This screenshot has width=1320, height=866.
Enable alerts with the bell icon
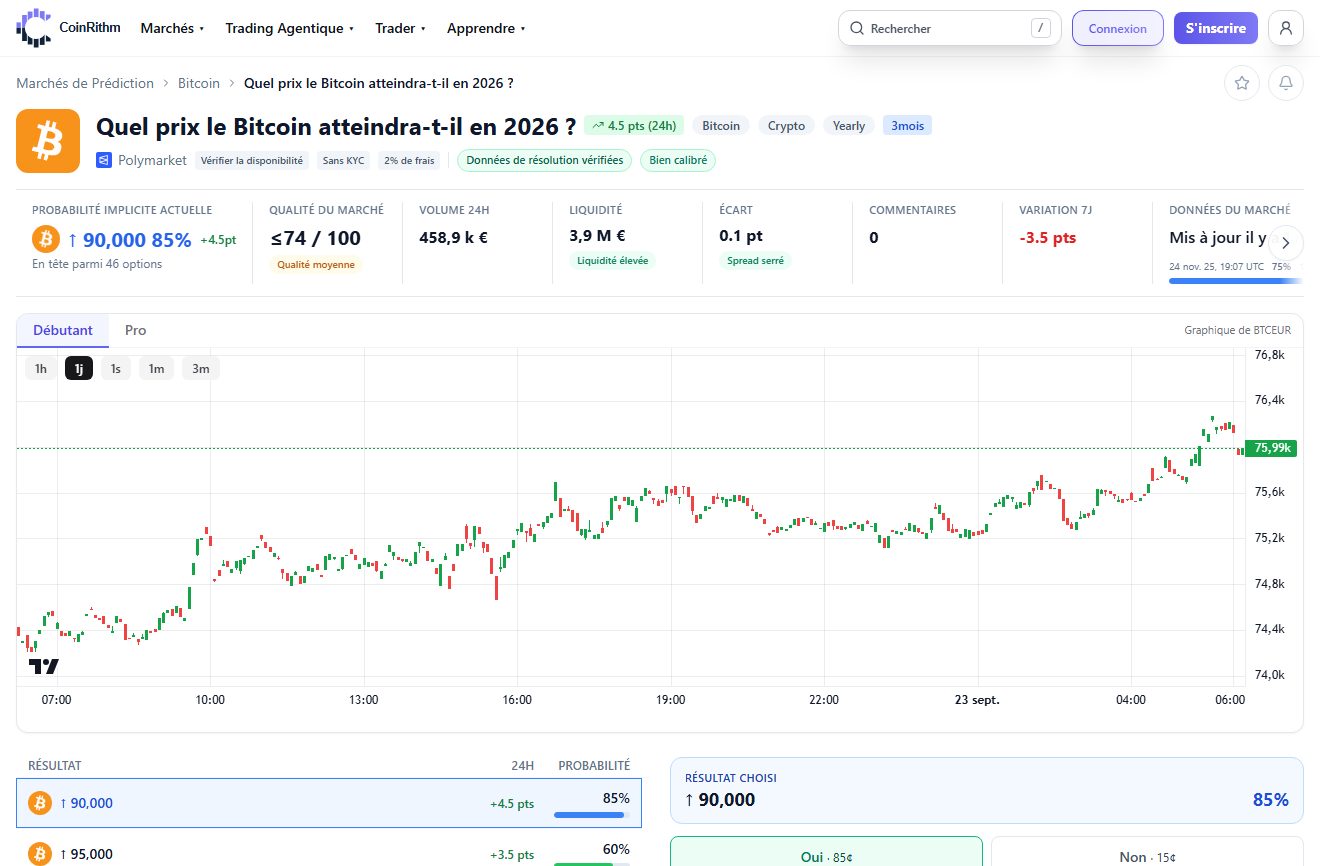1286,83
